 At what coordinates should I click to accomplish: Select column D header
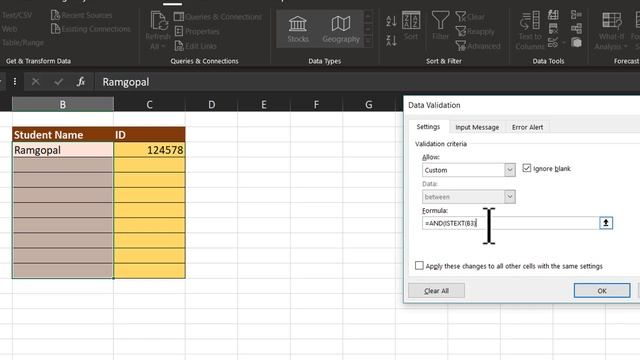[211, 104]
